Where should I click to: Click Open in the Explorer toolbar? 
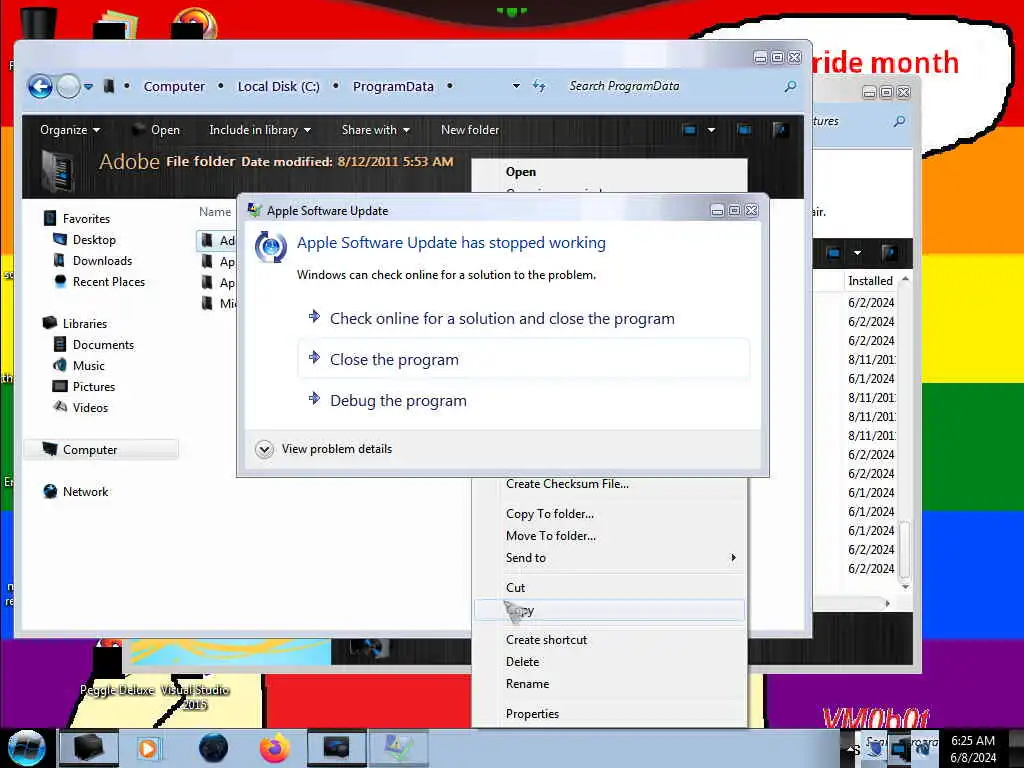click(156, 130)
